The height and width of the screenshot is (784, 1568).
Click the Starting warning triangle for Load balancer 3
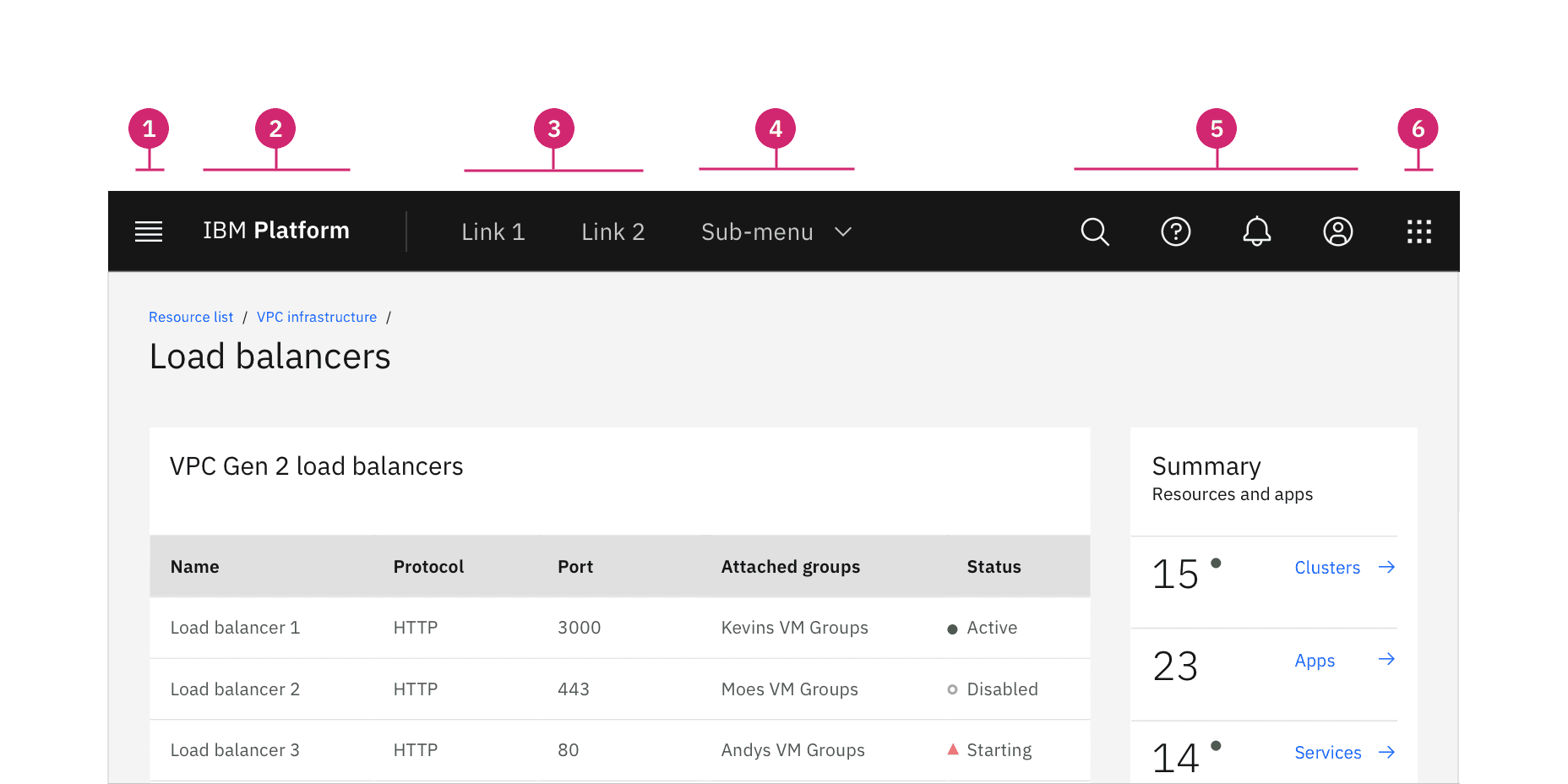[x=953, y=749]
